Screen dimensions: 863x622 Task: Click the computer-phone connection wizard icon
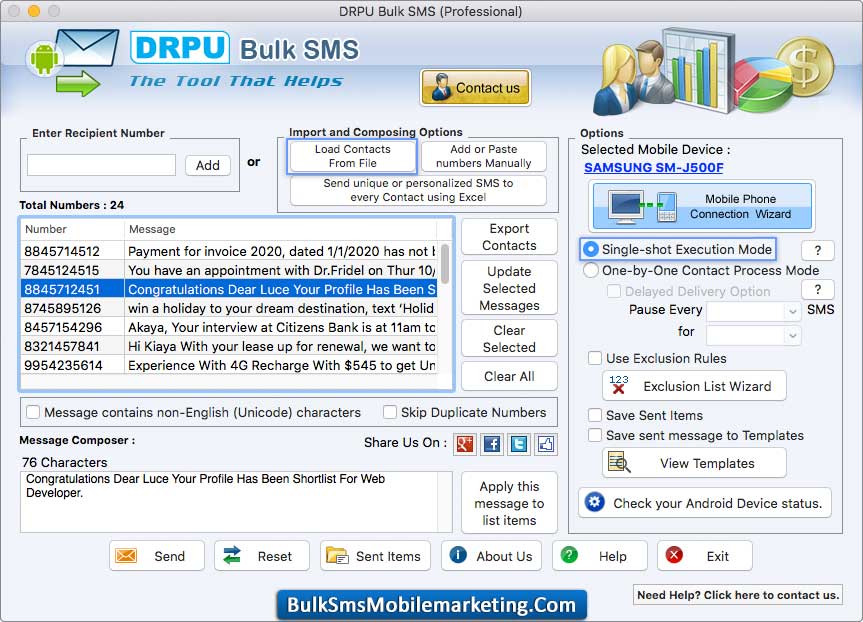pos(643,206)
